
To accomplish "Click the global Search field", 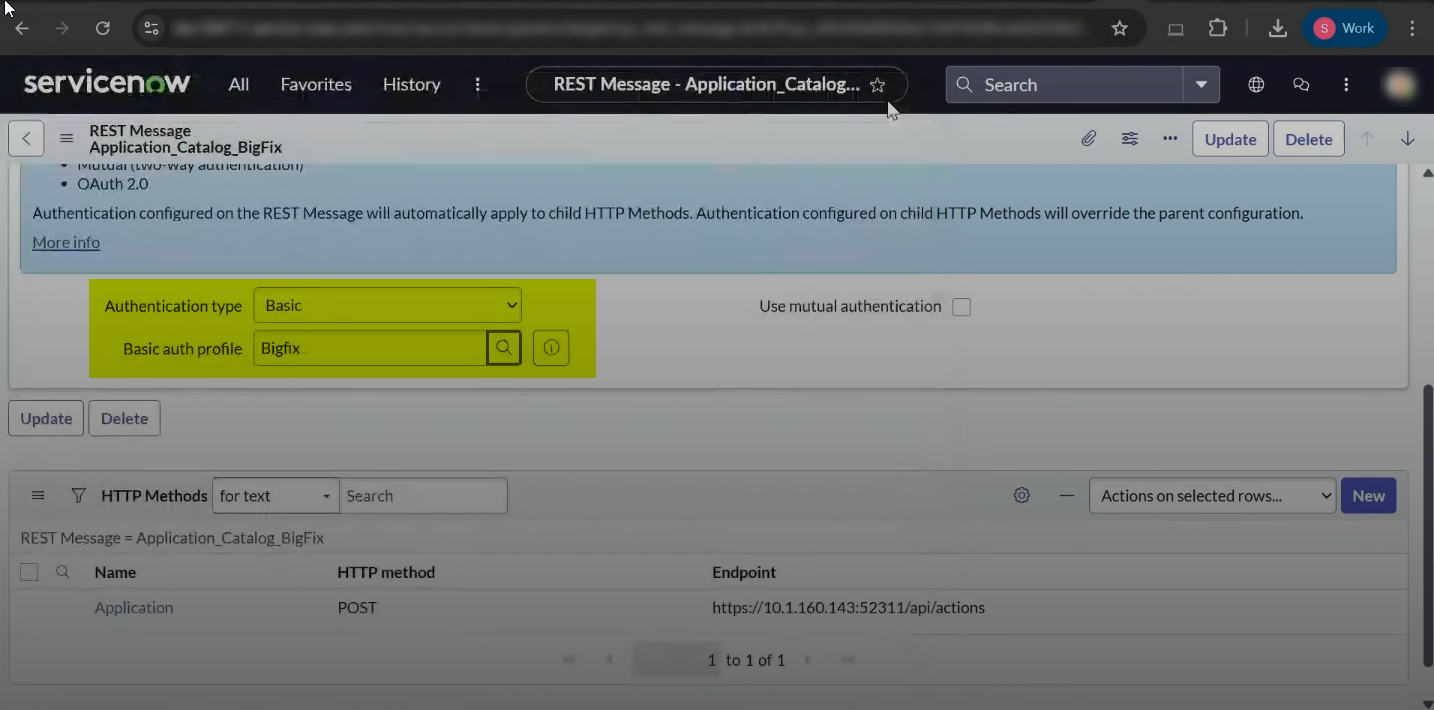I will click(1065, 85).
